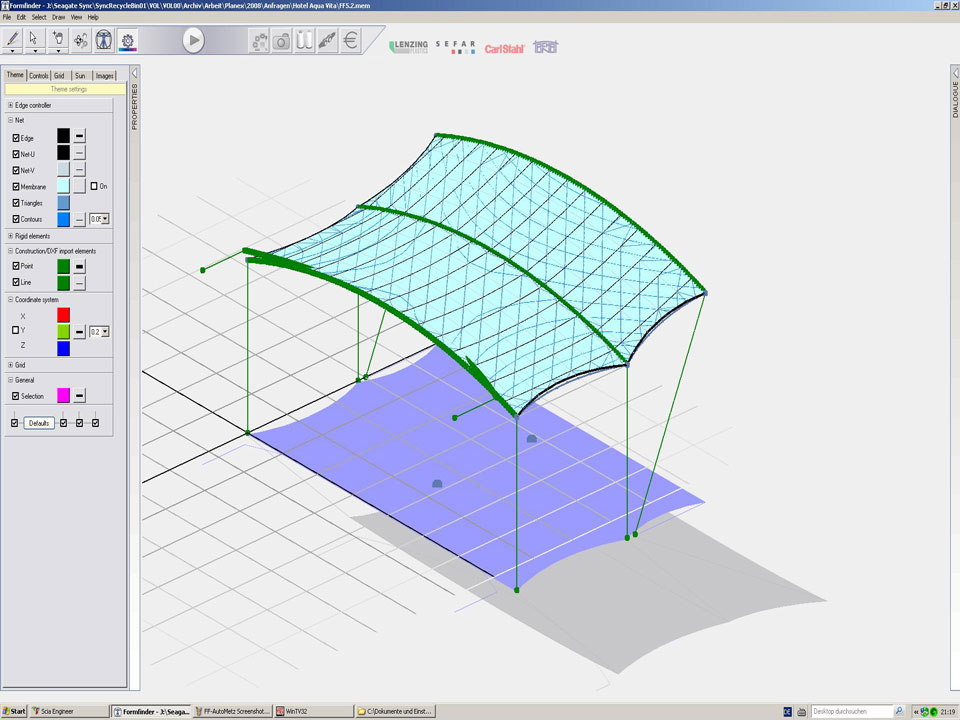Open the Euro cost icon

click(350, 41)
